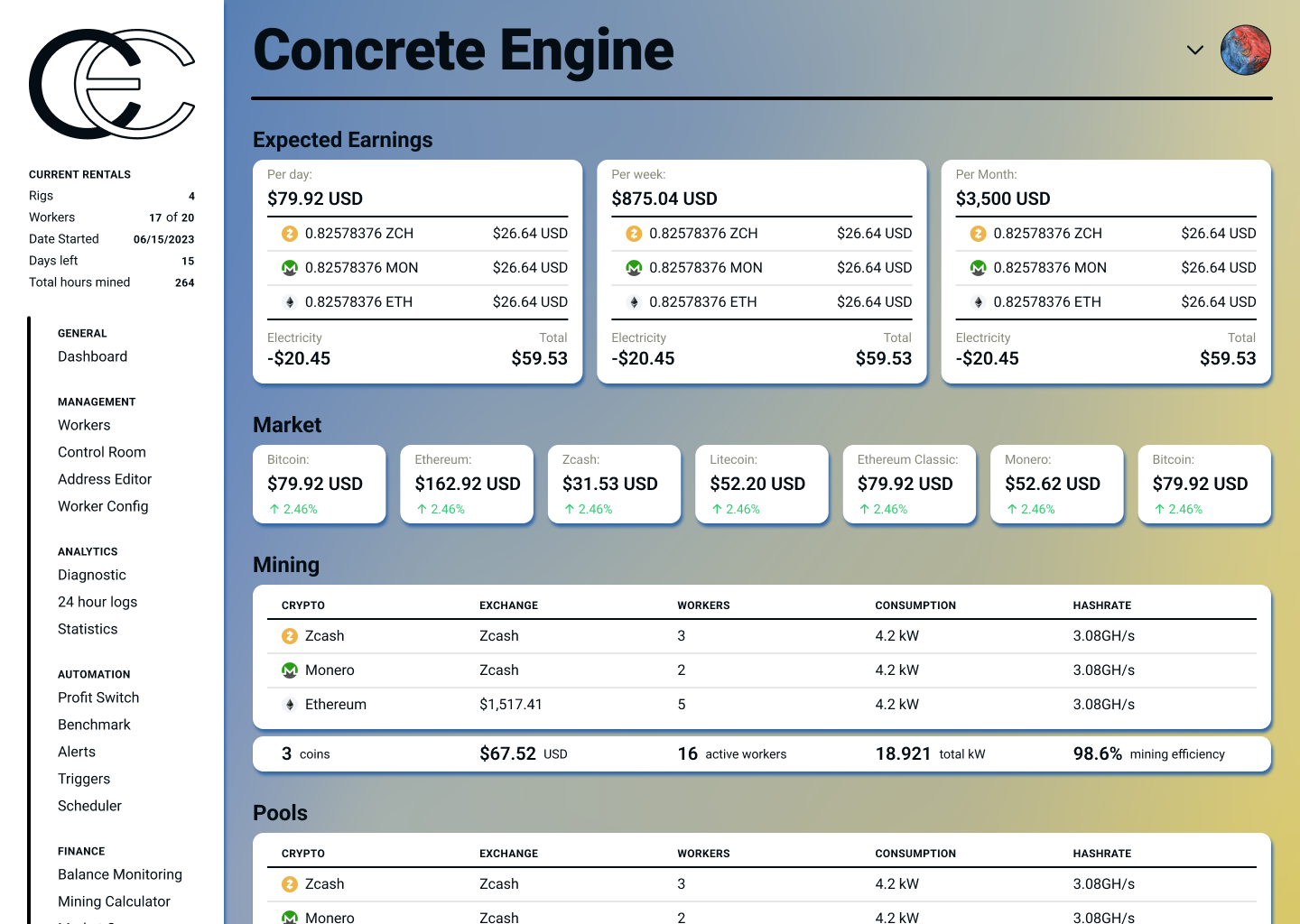Screen dimensions: 1300x924
Task: Expand the Pools section
Action: click(x=280, y=812)
